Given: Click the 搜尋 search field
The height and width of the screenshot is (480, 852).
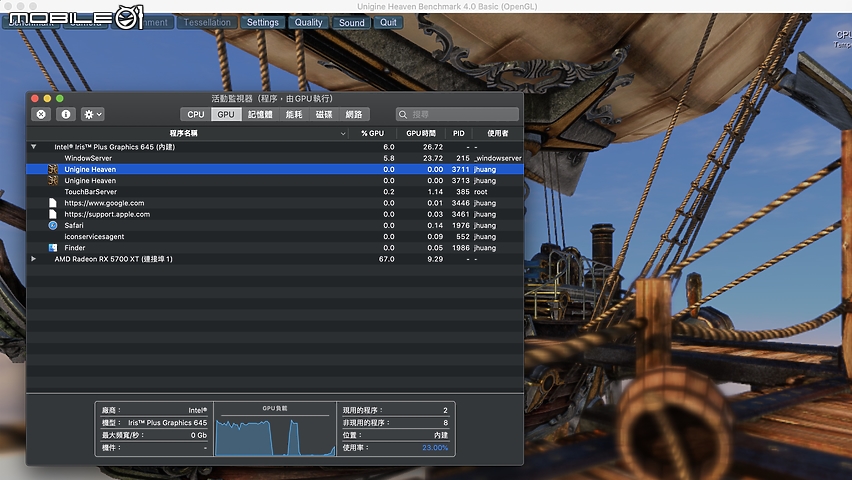Looking at the screenshot, I should (458, 114).
